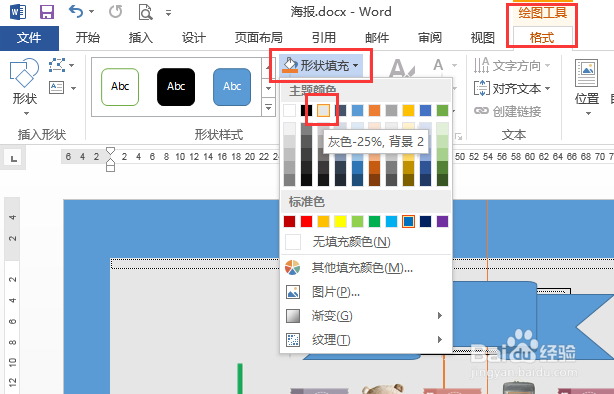Switch to the 设计 tab
The width and height of the screenshot is (614, 394).
pyautogui.click(x=193, y=38)
